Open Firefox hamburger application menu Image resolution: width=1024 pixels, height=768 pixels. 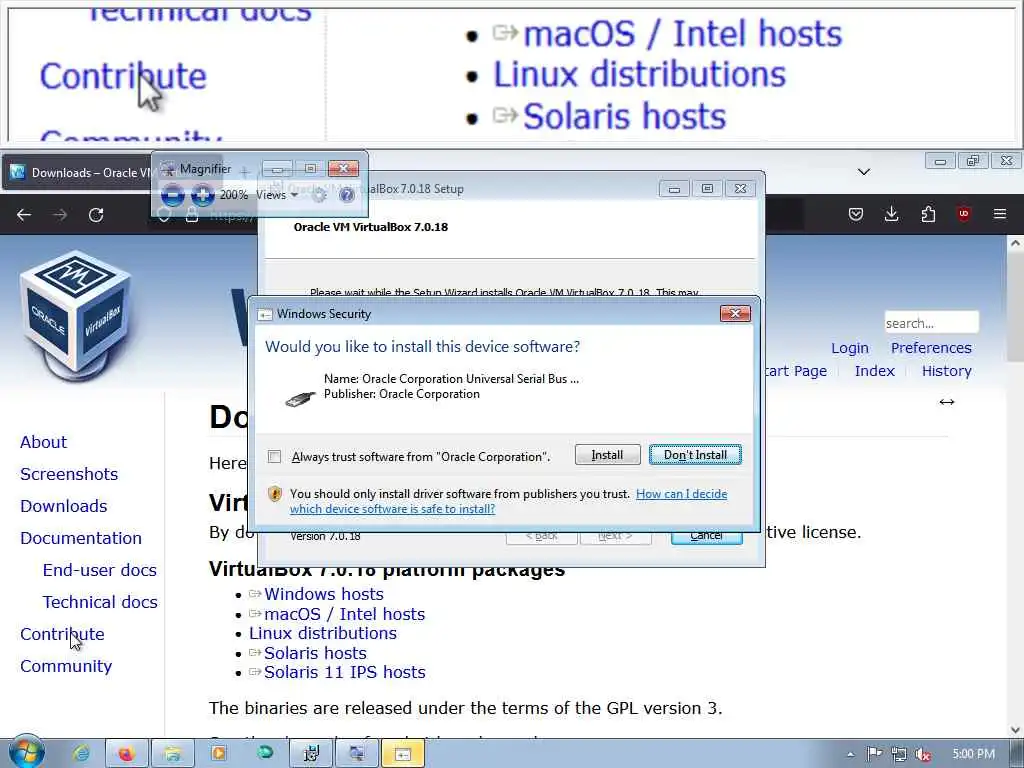1000,214
